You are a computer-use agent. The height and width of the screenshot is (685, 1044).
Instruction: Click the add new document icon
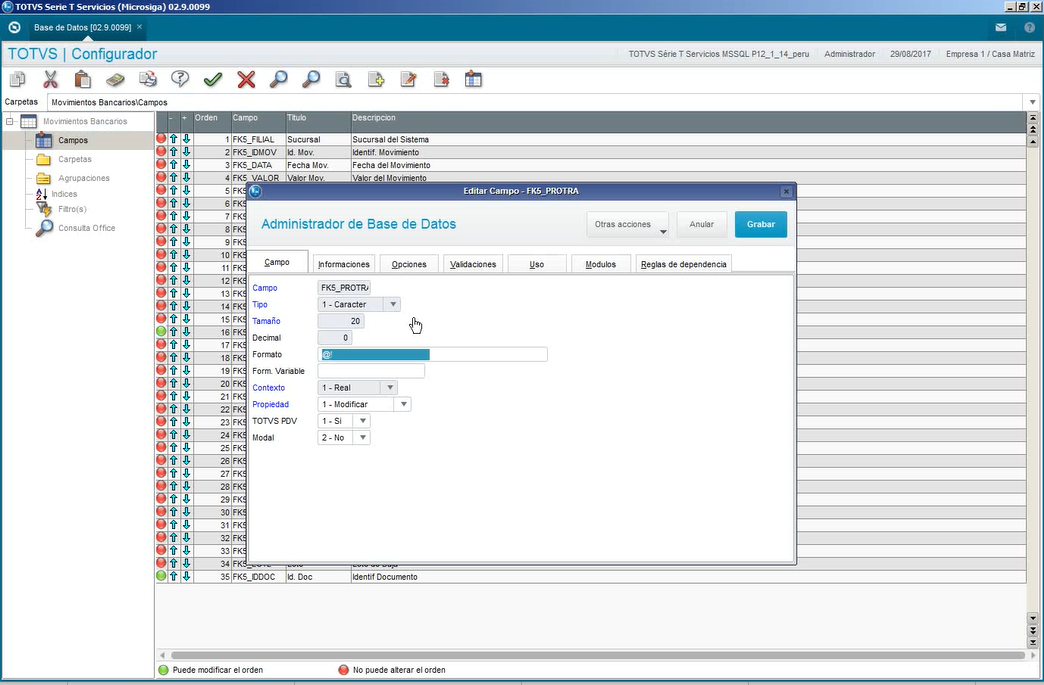[x=376, y=80]
